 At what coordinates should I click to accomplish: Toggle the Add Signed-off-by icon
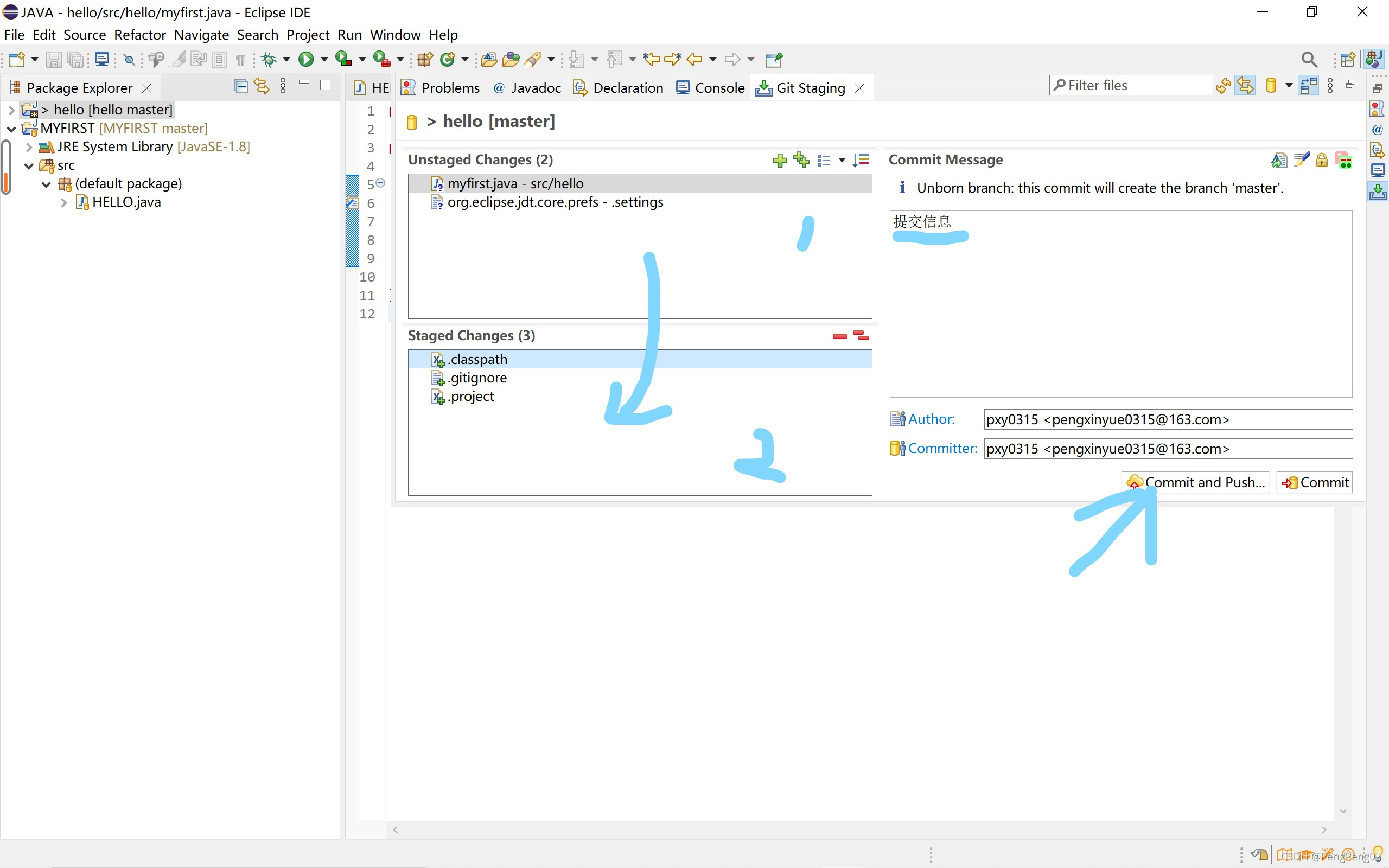tap(1301, 159)
